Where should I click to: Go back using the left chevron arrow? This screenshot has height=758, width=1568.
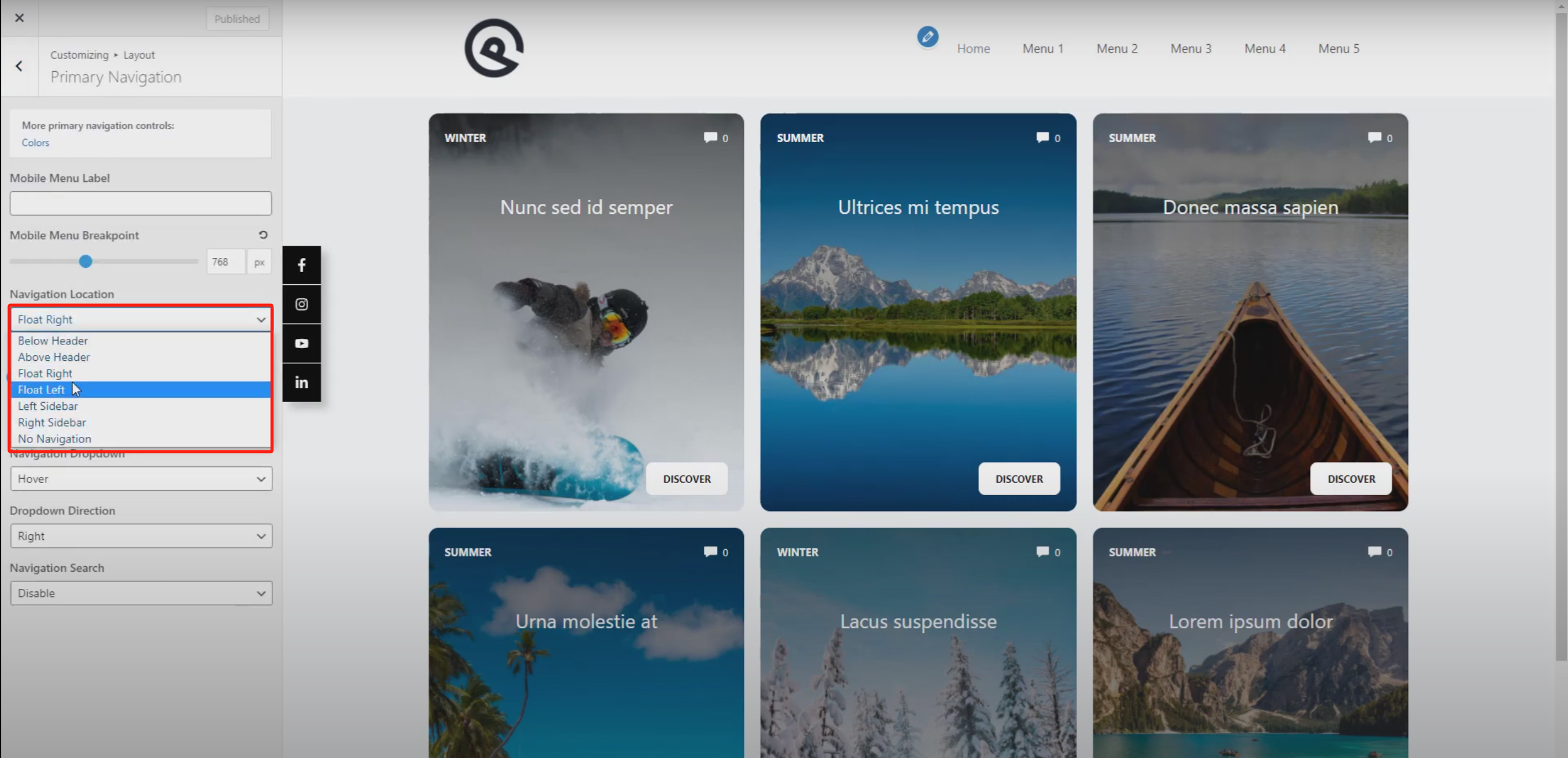19,66
